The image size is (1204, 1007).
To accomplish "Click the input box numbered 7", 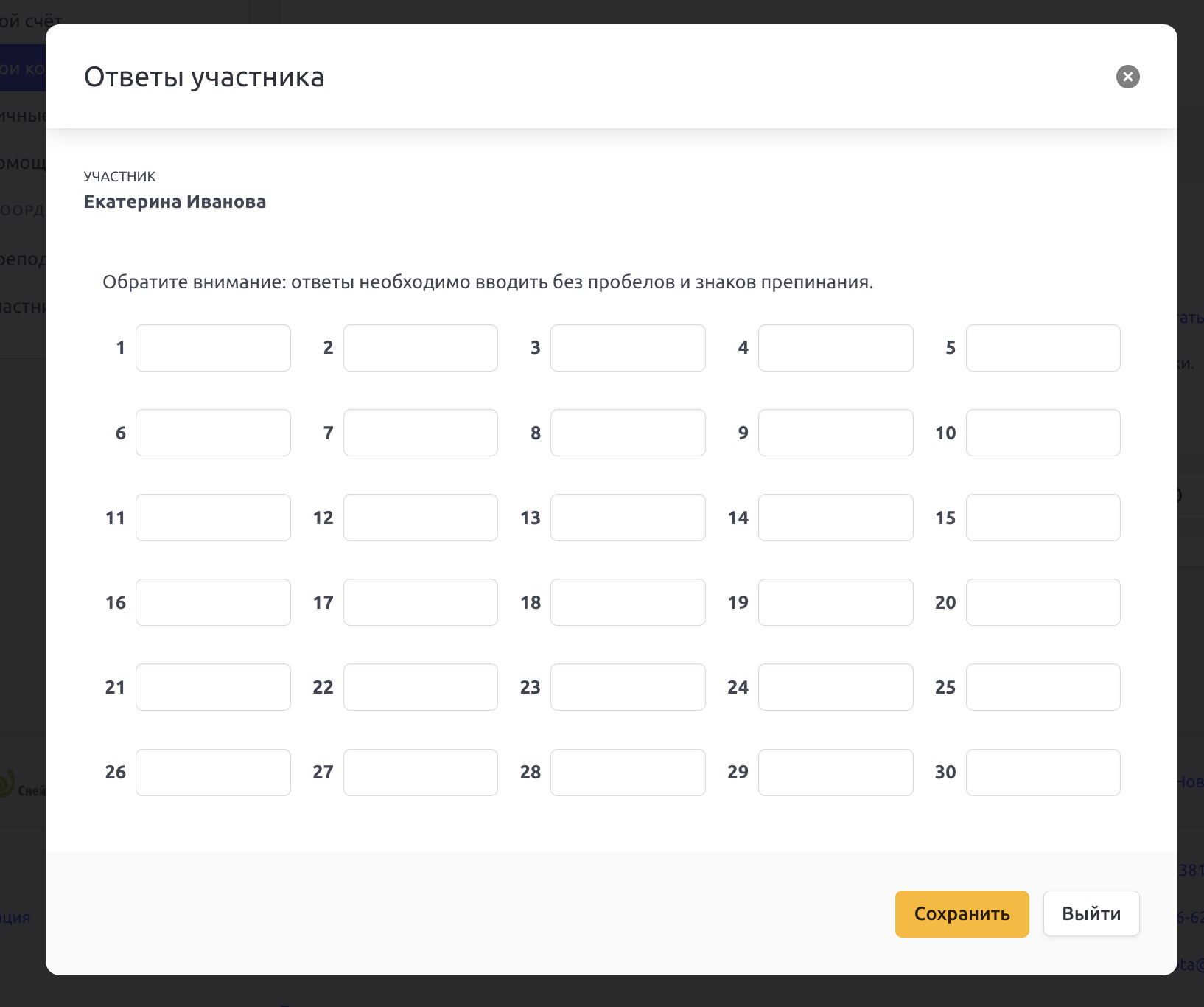I will (x=421, y=433).
